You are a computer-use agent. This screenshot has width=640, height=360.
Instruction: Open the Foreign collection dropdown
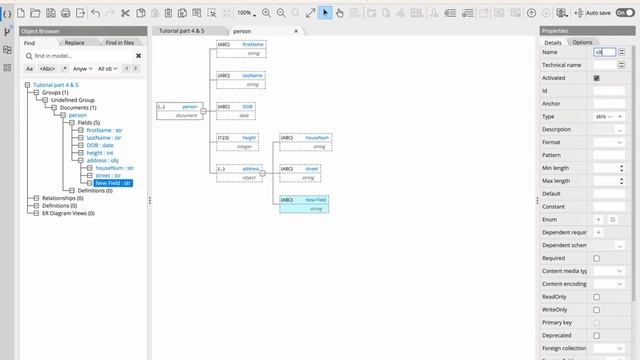pyautogui.click(x=609, y=349)
